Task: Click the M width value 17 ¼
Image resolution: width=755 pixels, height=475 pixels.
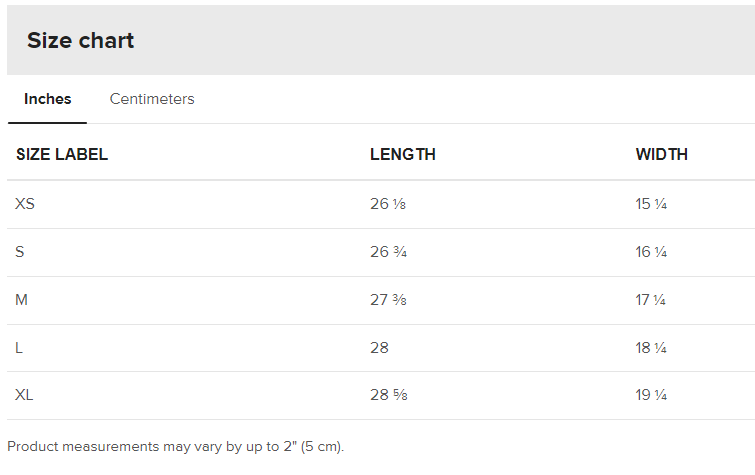Action: [651, 300]
